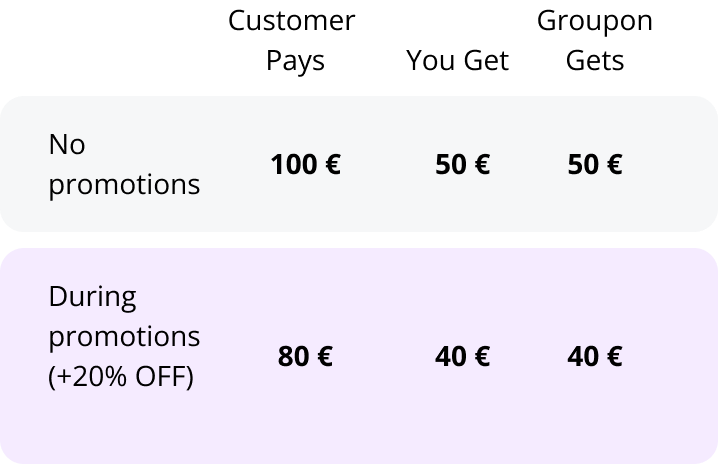The image size is (718, 464).
Task: Select the 80 € promotional price value
Action: (305, 356)
